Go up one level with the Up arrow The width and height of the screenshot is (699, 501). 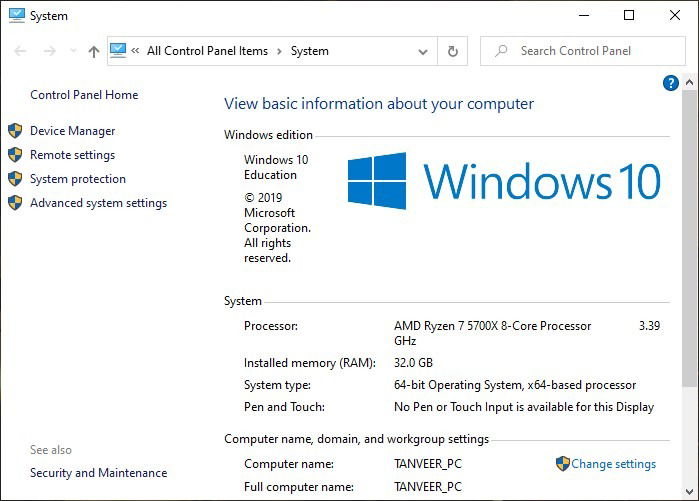94,52
